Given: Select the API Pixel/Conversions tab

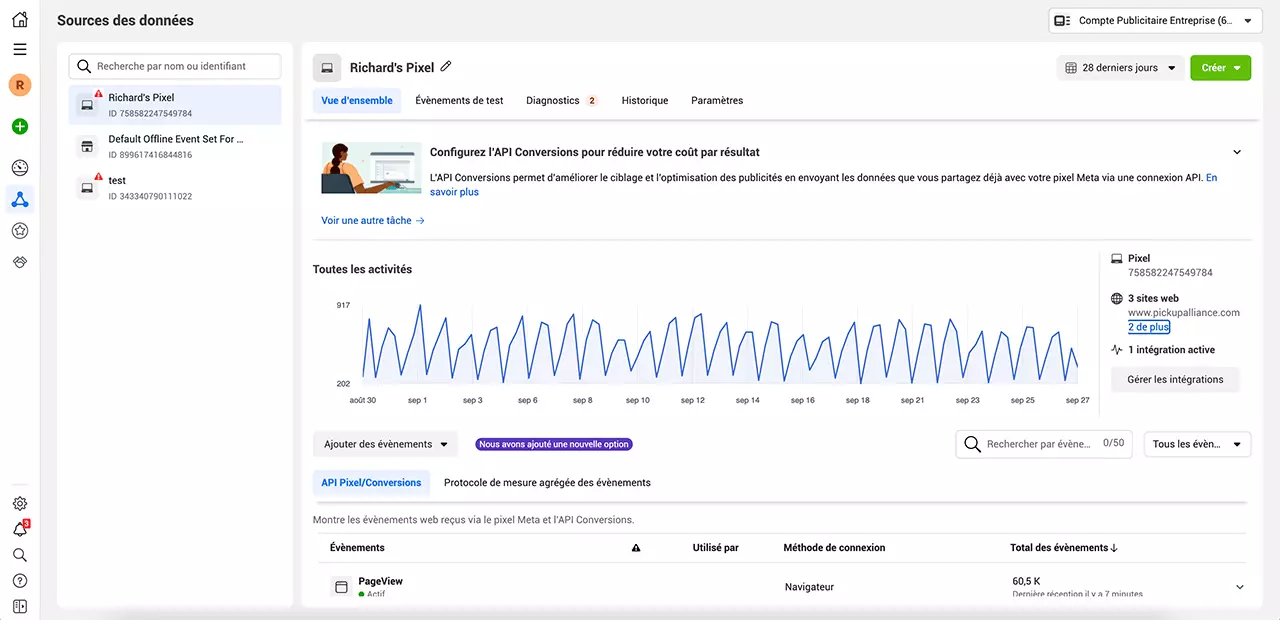Looking at the screenshot, I should pyautogui.click(x=371, y=482).
